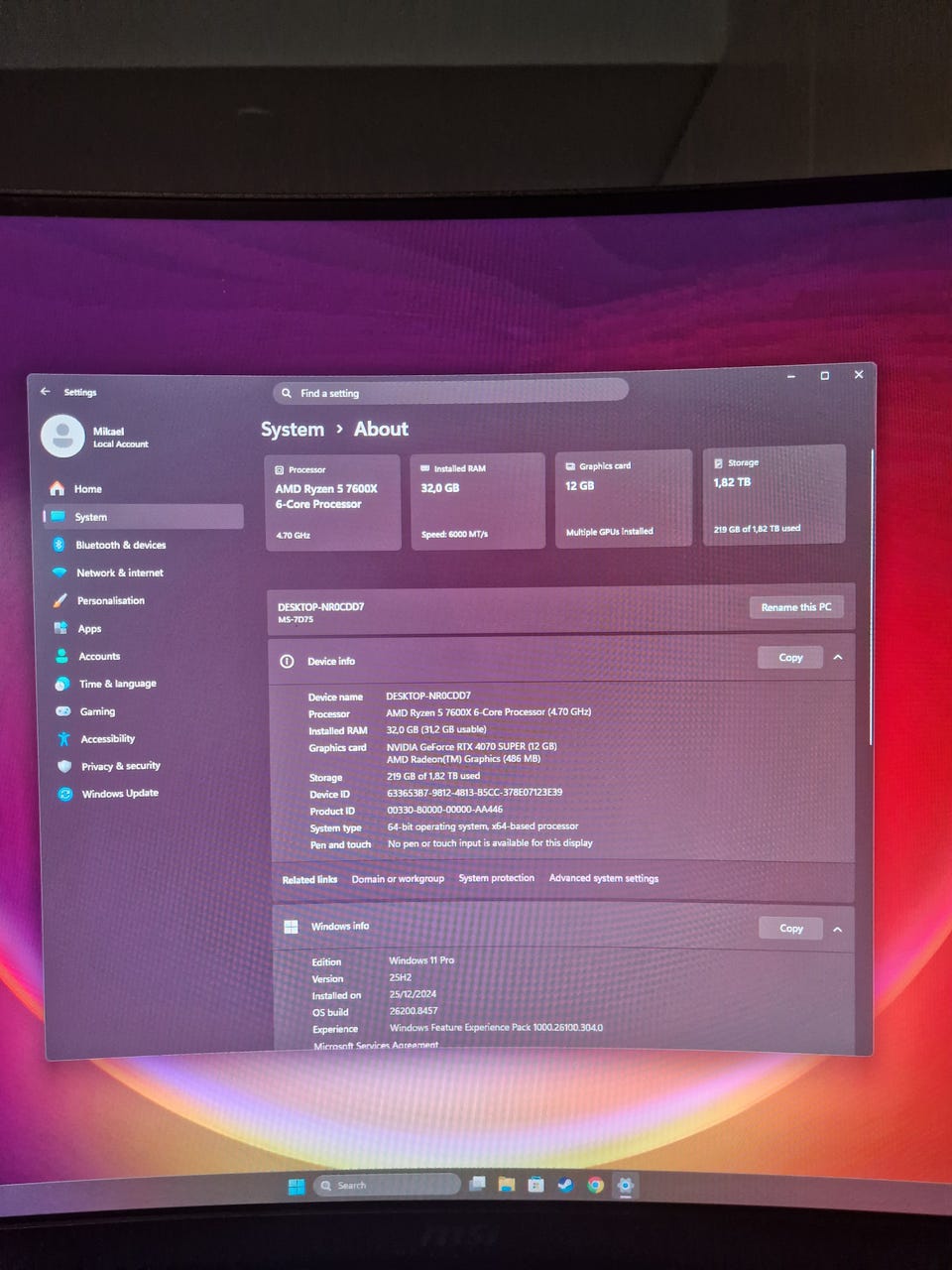
Task: Open System protection link
Action: [x=496, y=878]
